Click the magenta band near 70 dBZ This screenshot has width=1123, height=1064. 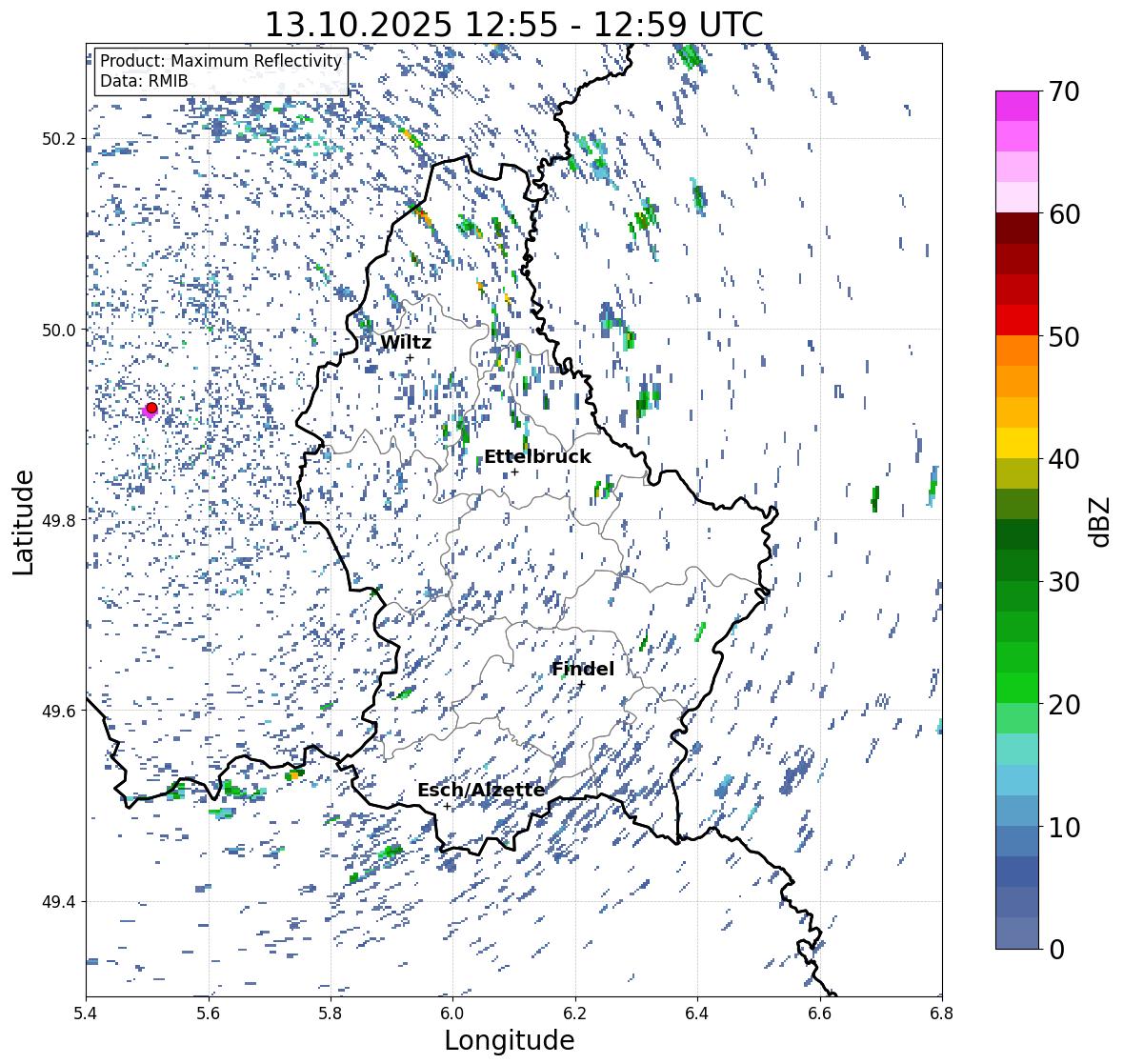[x=1017, y=106]
